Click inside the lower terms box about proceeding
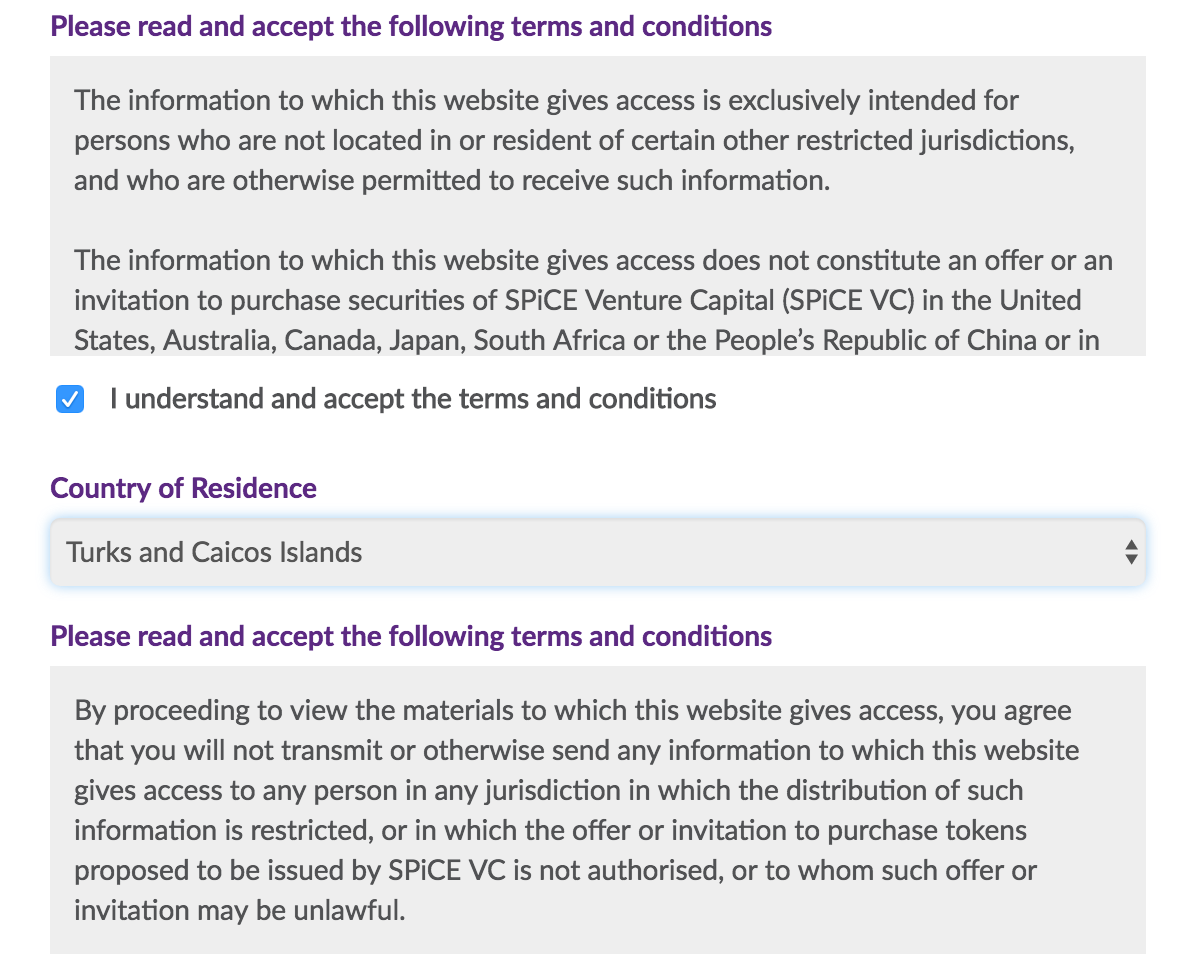Image resolution: width=1190 pixels, height=974 pixels. tap(598, 810)
